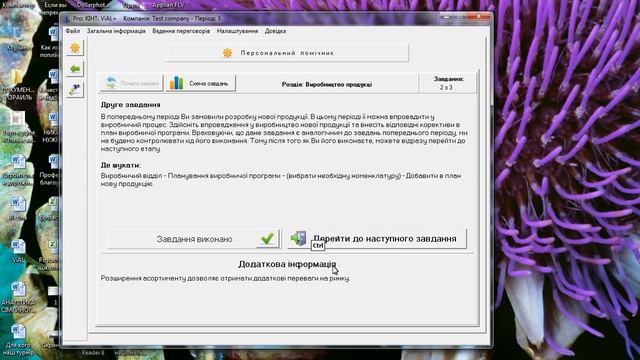The height and width of the screenshot is (360, 640).
Task: Open the Ведення переговорів menu
Action: coord(181,31)
